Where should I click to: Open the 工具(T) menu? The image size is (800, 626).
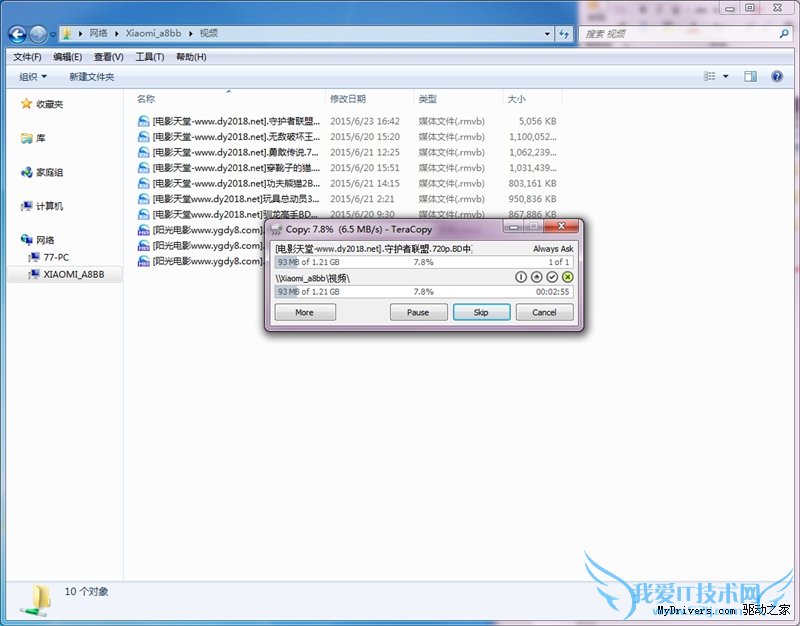(x=149, y=57)
